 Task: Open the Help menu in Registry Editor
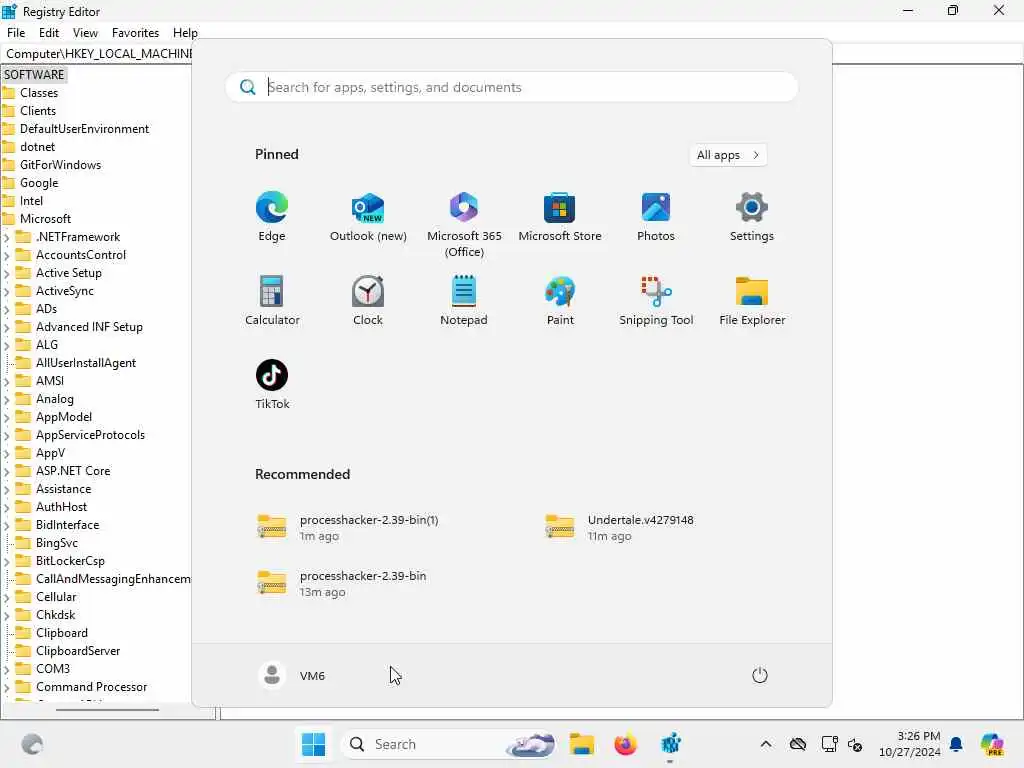pyautogui.click(x=185, y=33)
